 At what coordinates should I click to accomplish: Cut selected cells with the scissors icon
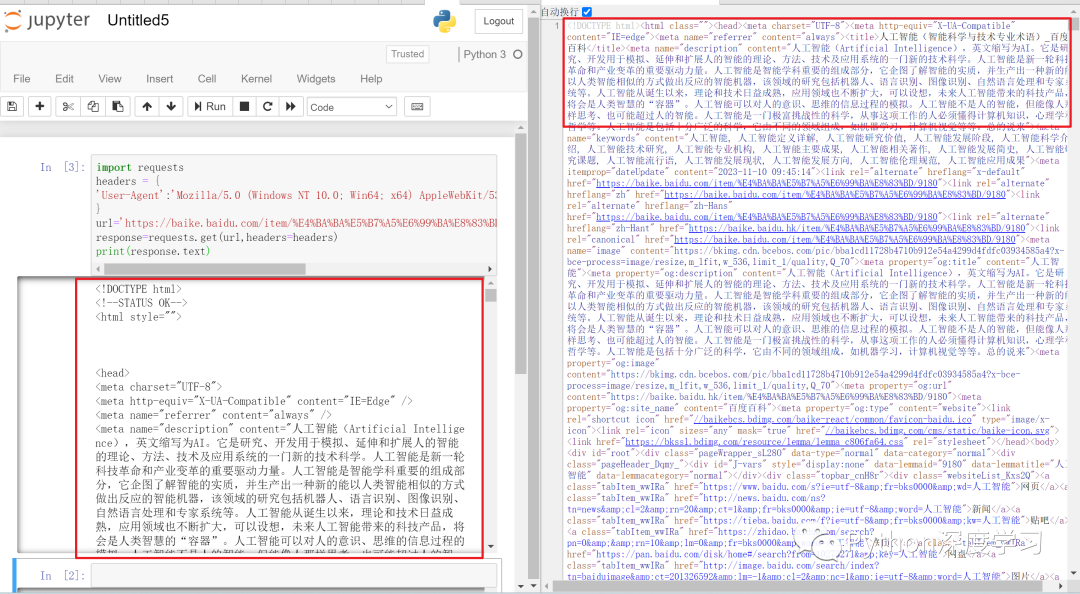(68, 107)
